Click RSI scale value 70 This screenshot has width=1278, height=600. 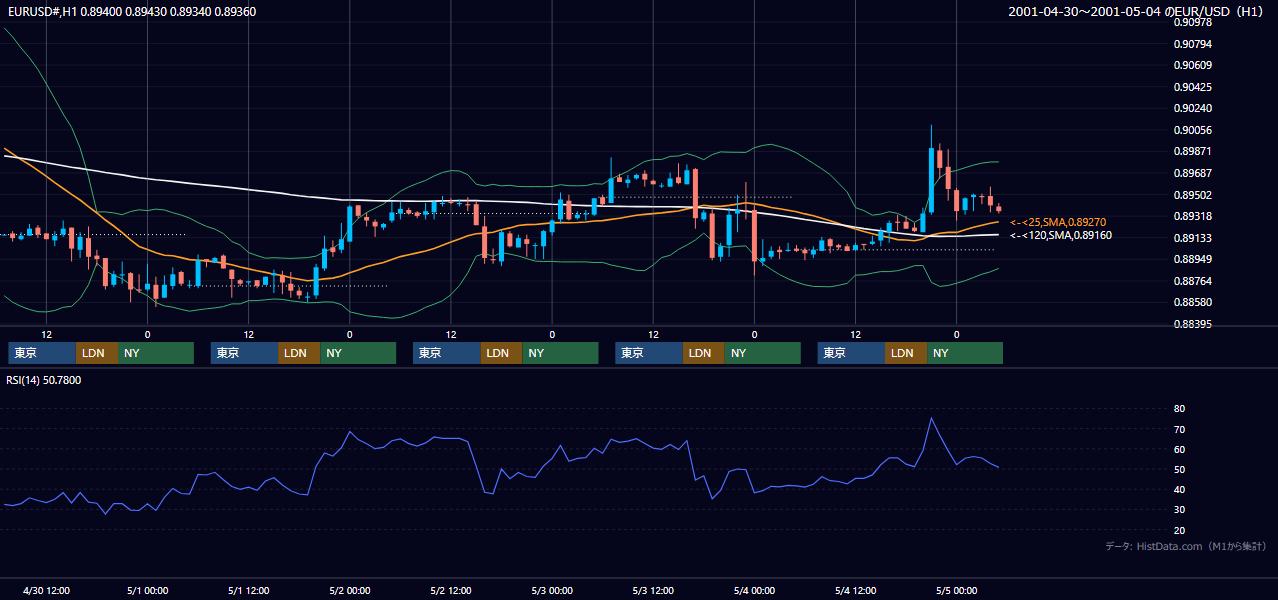[x=1179, y=429]
